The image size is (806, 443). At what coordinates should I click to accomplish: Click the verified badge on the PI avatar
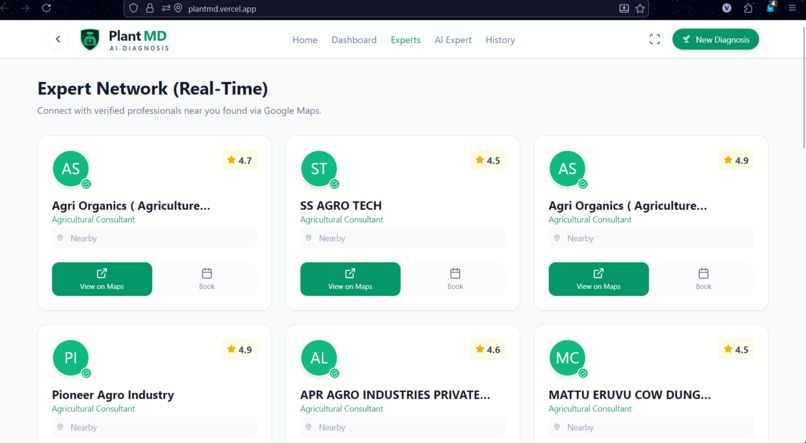tap(86, 373)
